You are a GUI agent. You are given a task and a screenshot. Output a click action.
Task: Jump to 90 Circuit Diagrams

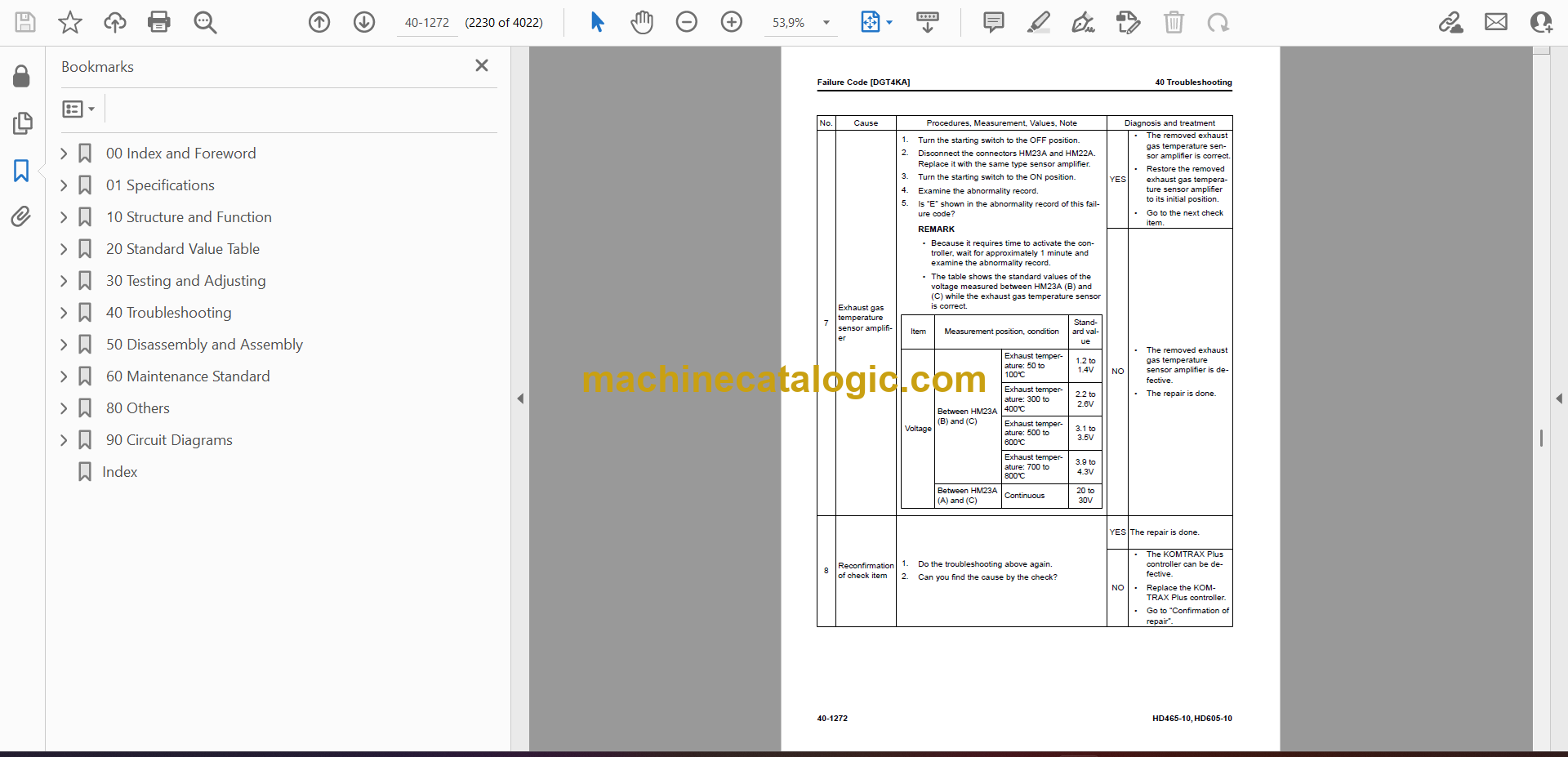click(x=169, y=439)
